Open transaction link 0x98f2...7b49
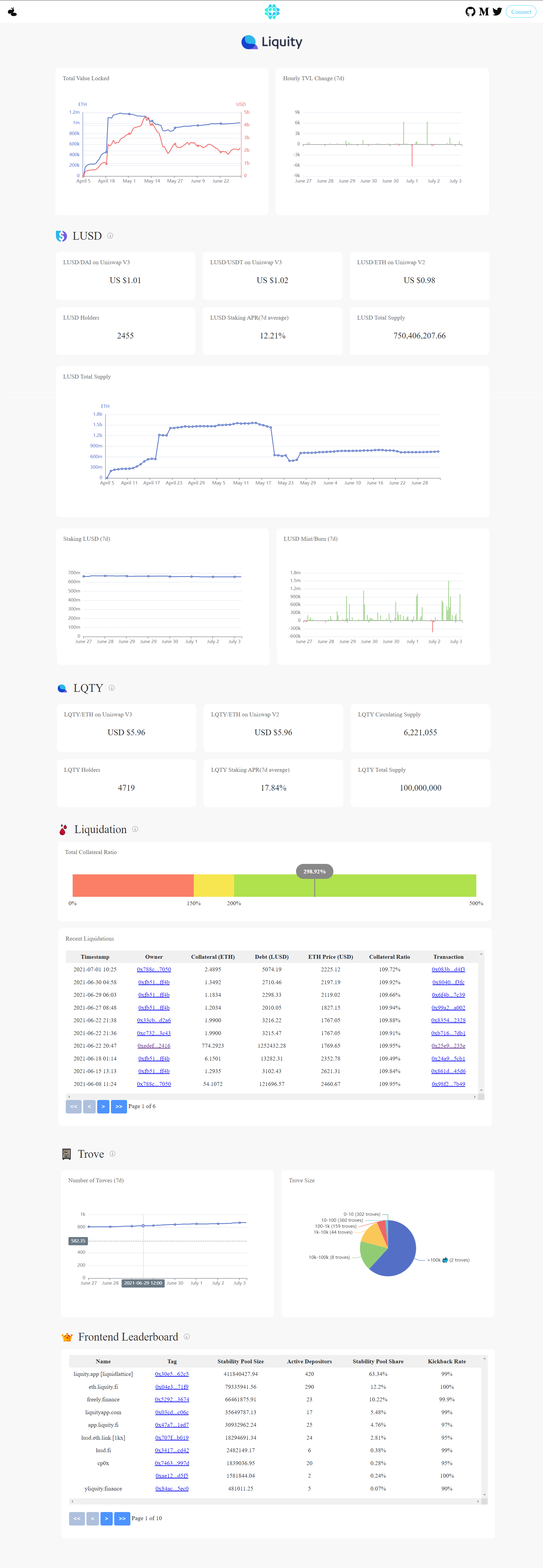Viewport: 543px width, 1568px height. pos(448,1084)
